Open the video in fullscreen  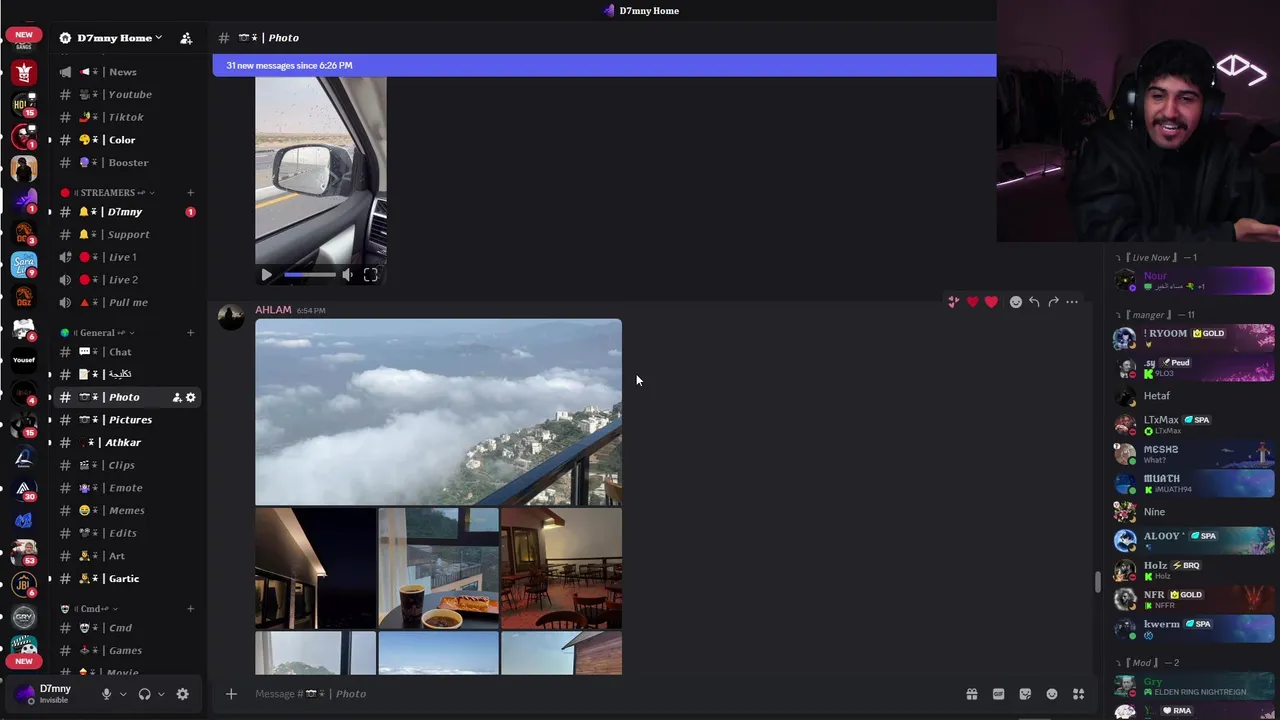pos(370,275)
